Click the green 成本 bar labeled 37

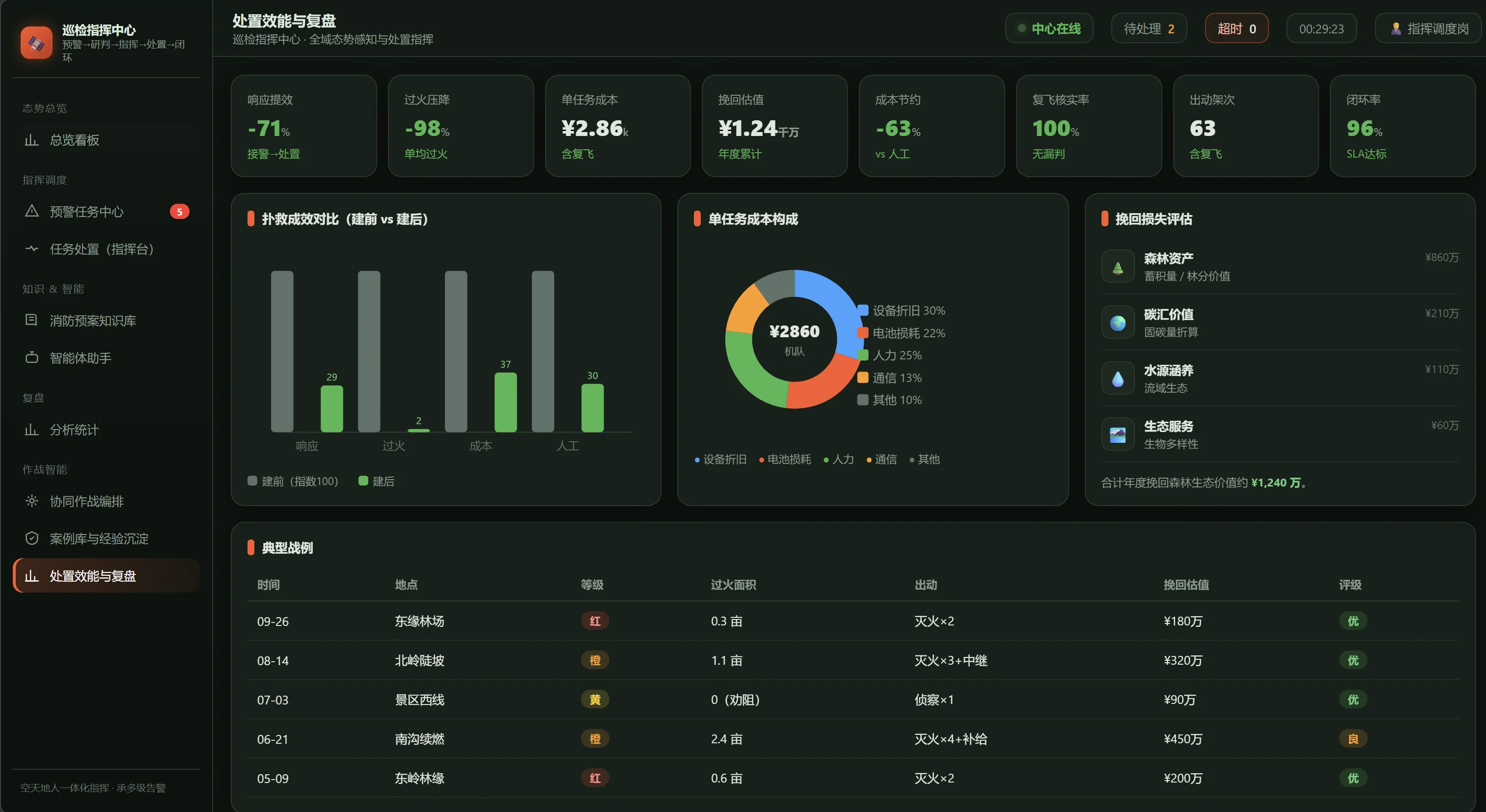tap(505, 402)
